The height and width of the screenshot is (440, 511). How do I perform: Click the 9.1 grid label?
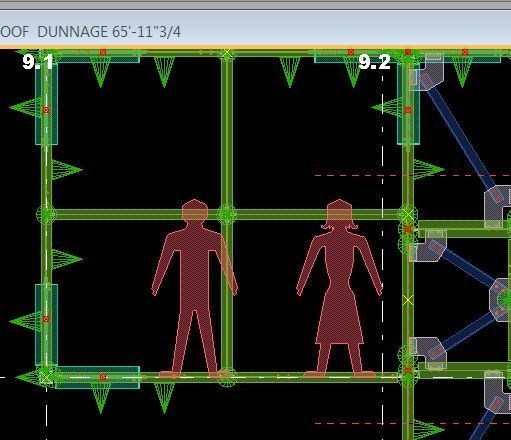38,62
